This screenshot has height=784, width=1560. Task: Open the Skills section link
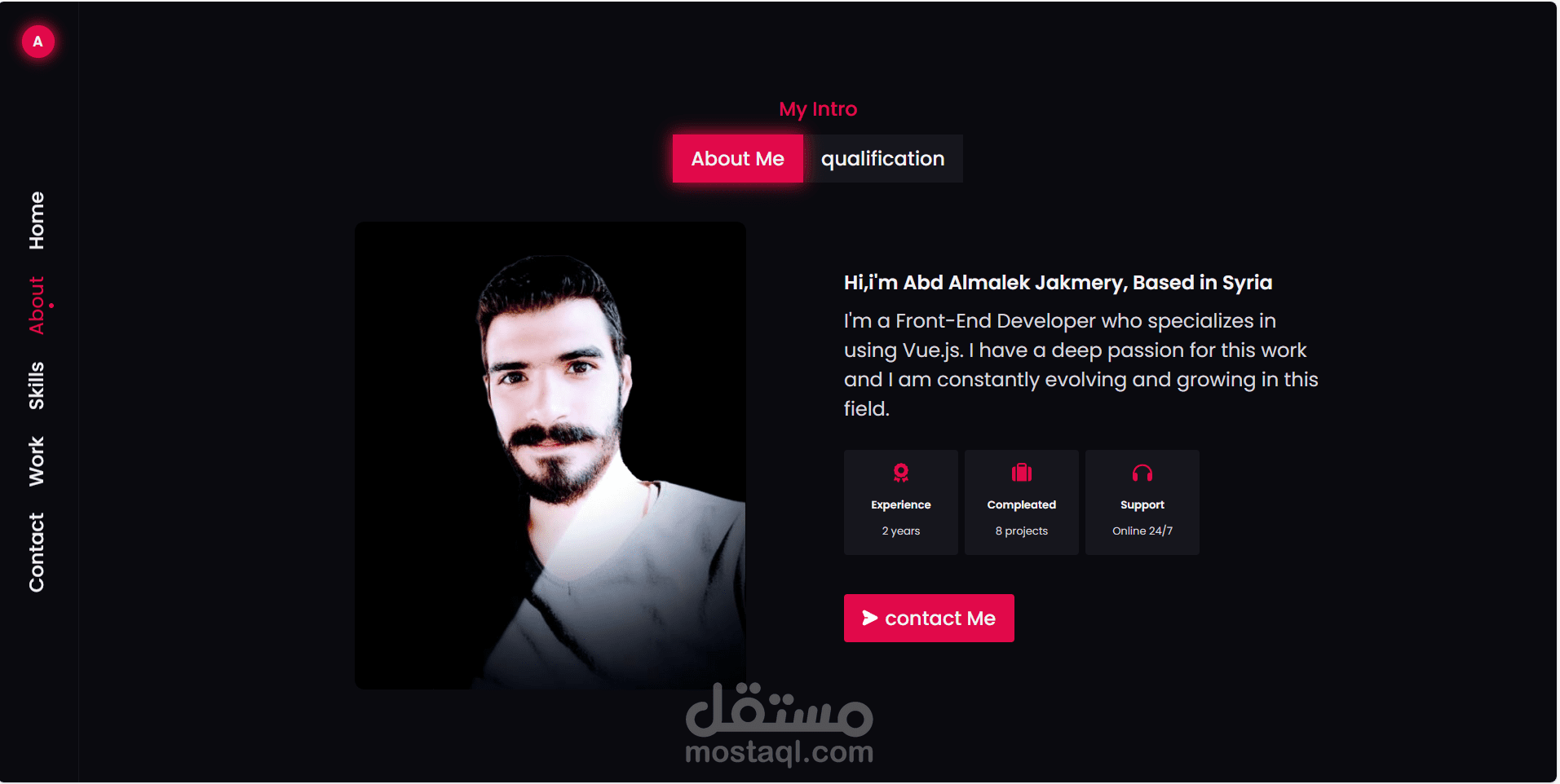pyautogui.click(x=37, y=385)
